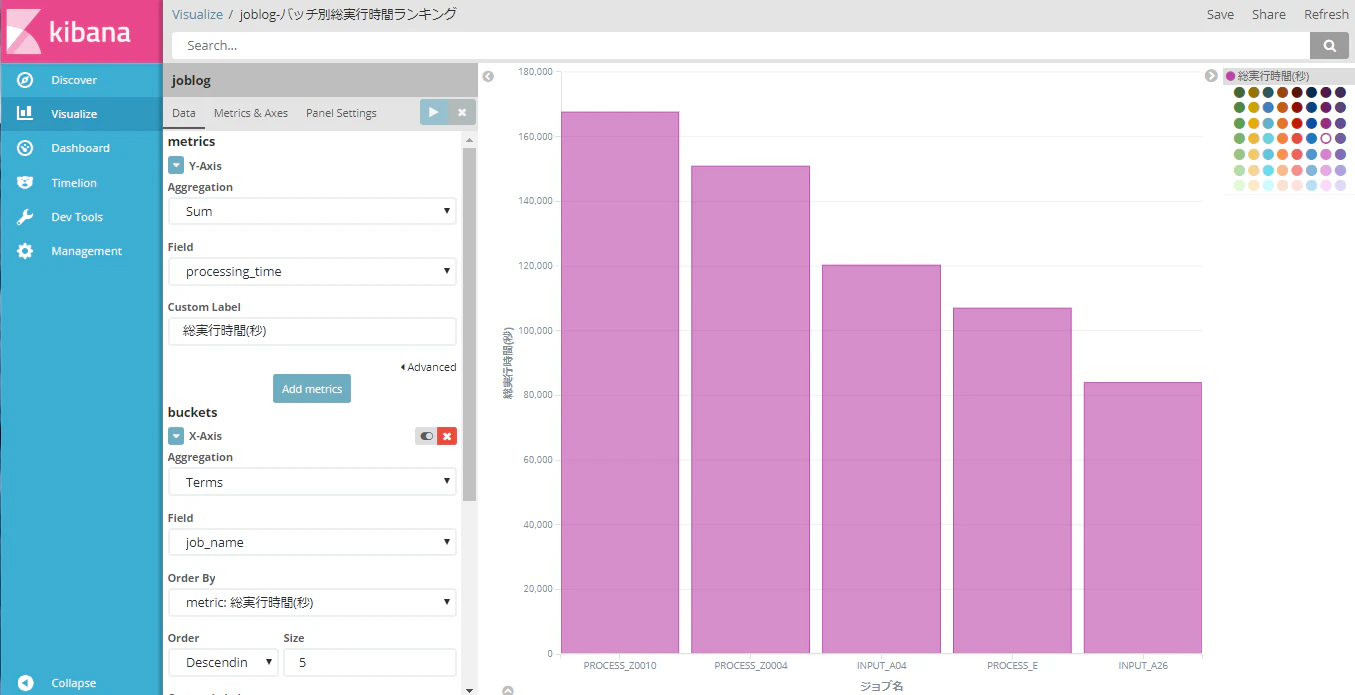Click Refresh in the top menu
Viewport: 1355px width, 695px height.
(x=1326, y=14)
